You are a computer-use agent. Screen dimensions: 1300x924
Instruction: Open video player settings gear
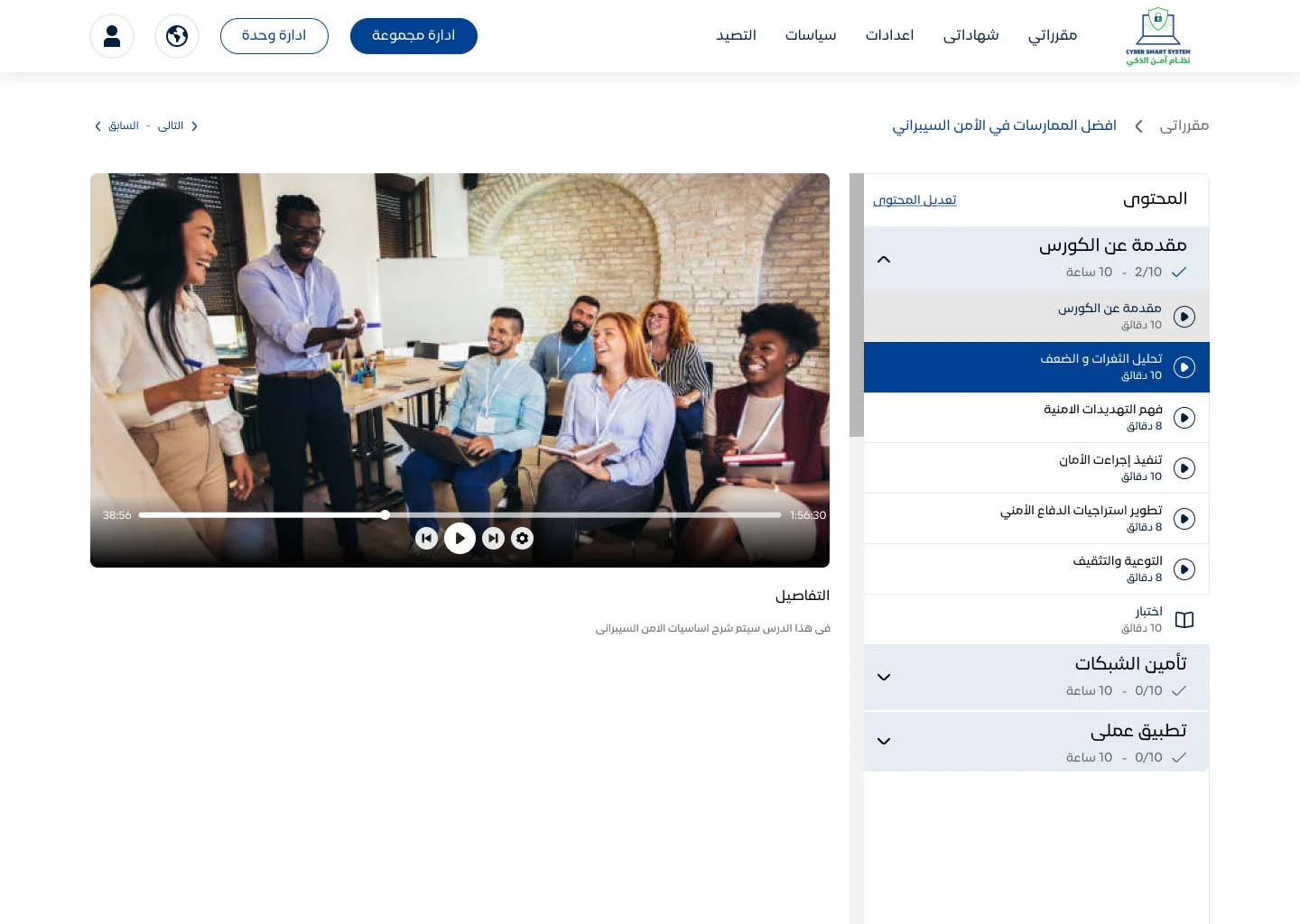click(x=523, y=539)
